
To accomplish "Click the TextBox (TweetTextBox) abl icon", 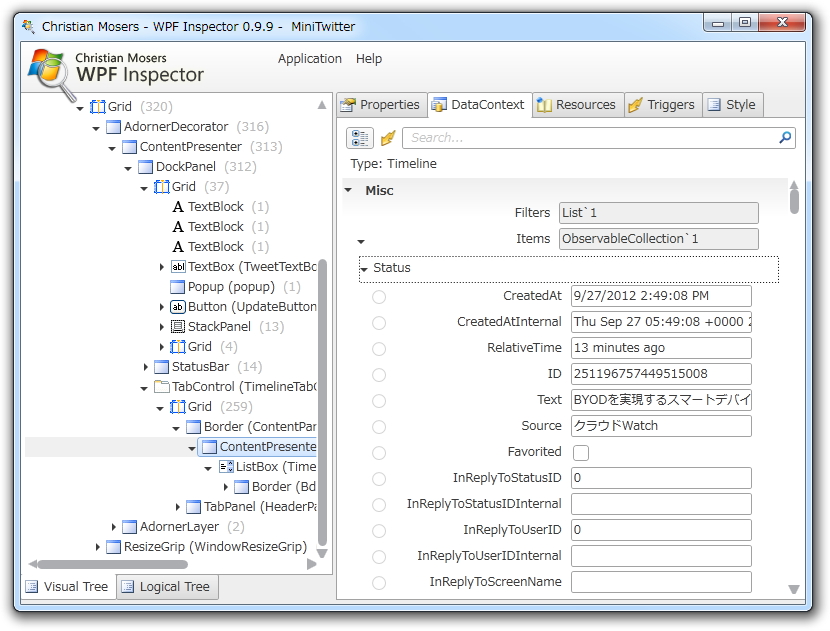I will click(178, 267).
